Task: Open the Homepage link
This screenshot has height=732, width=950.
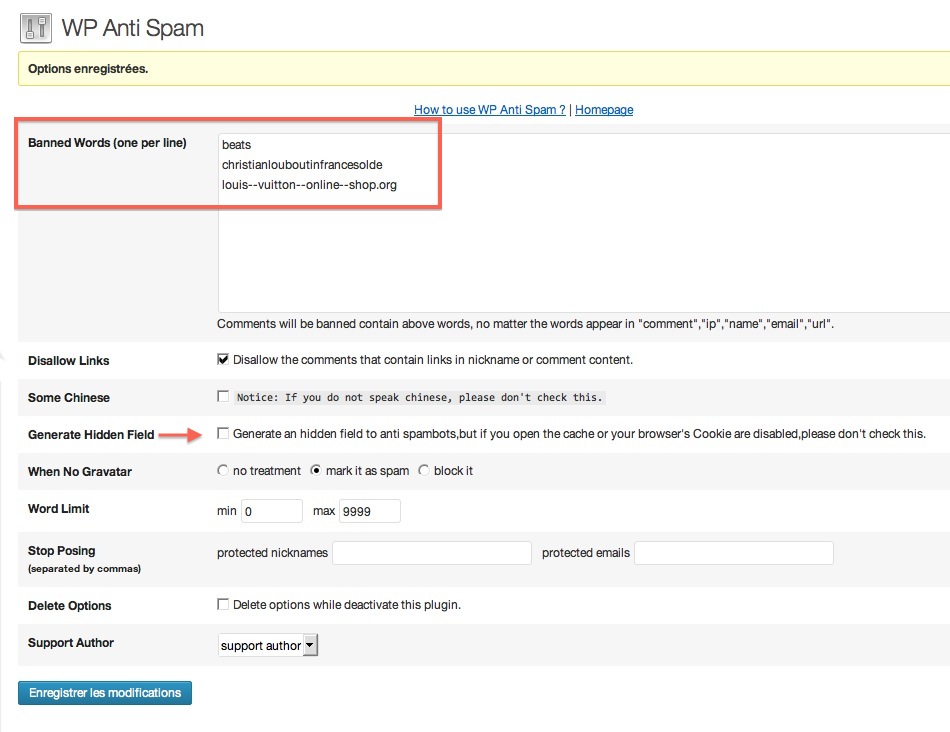Action: click(604, 110)
